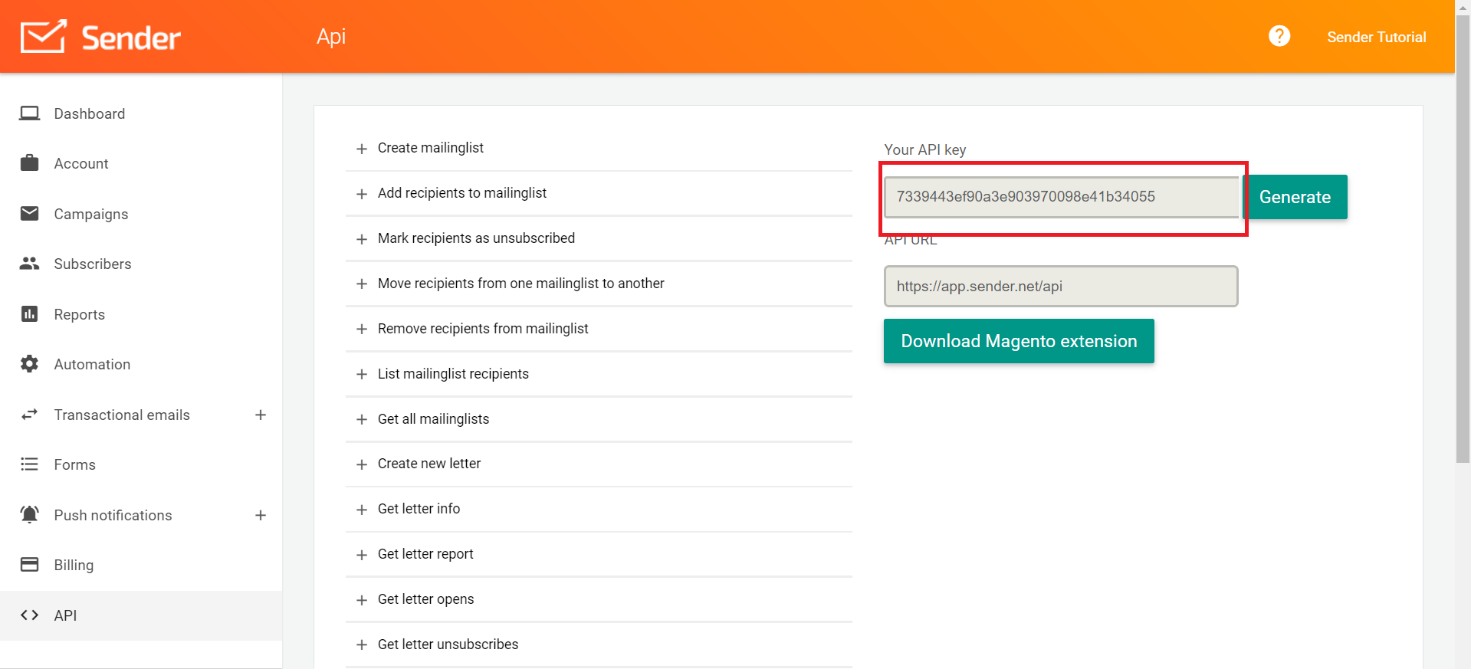Expand Get all mailinglists

click(x=599, y=419)
